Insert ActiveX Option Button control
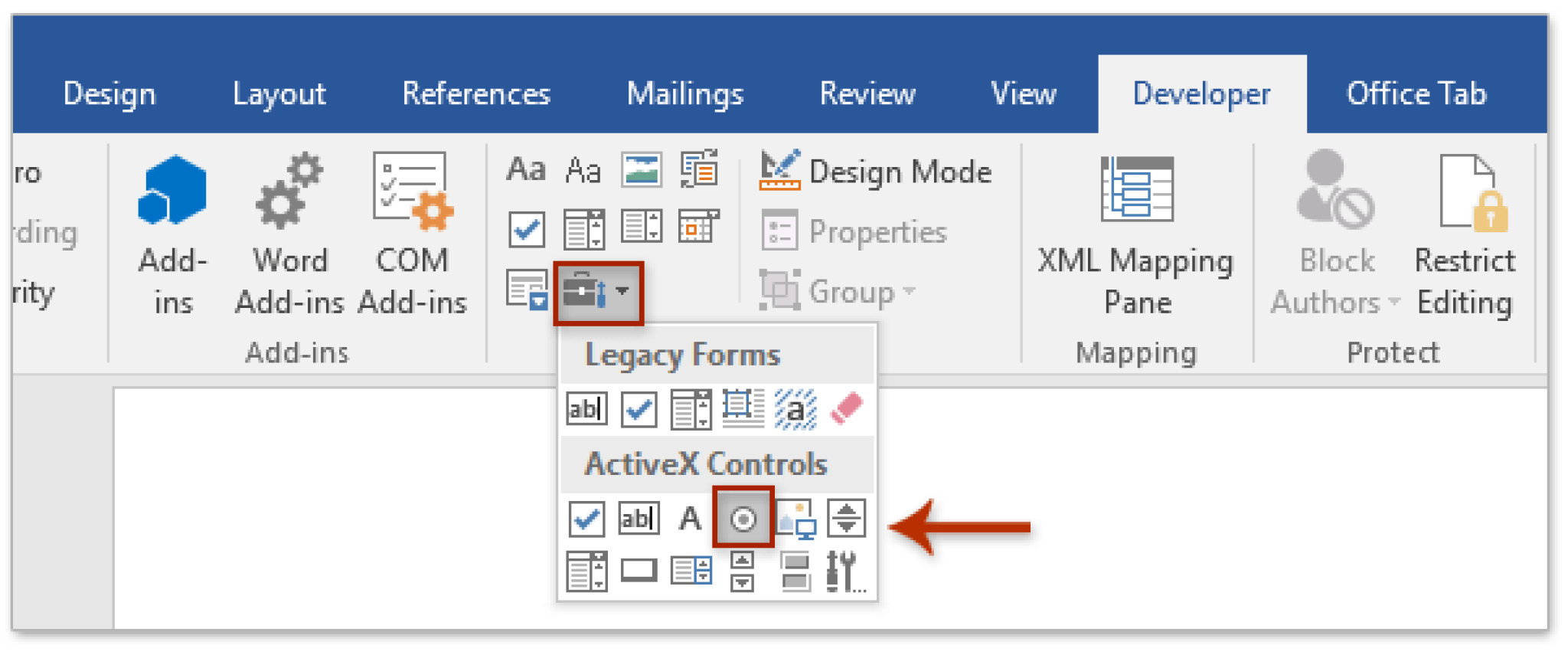 [743, 519]
